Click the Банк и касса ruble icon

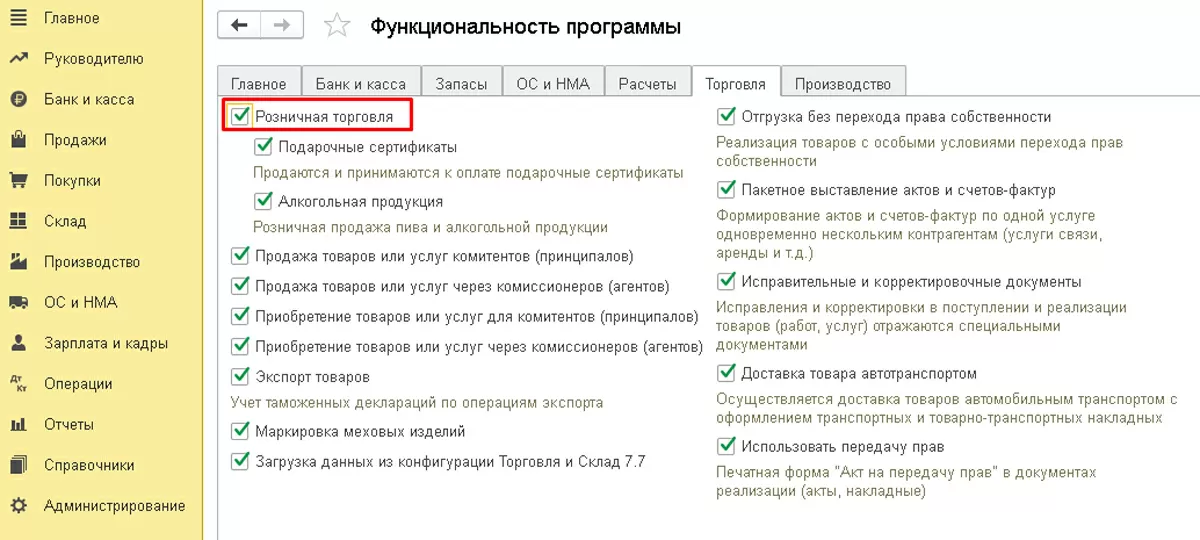(x=18, y=99)
